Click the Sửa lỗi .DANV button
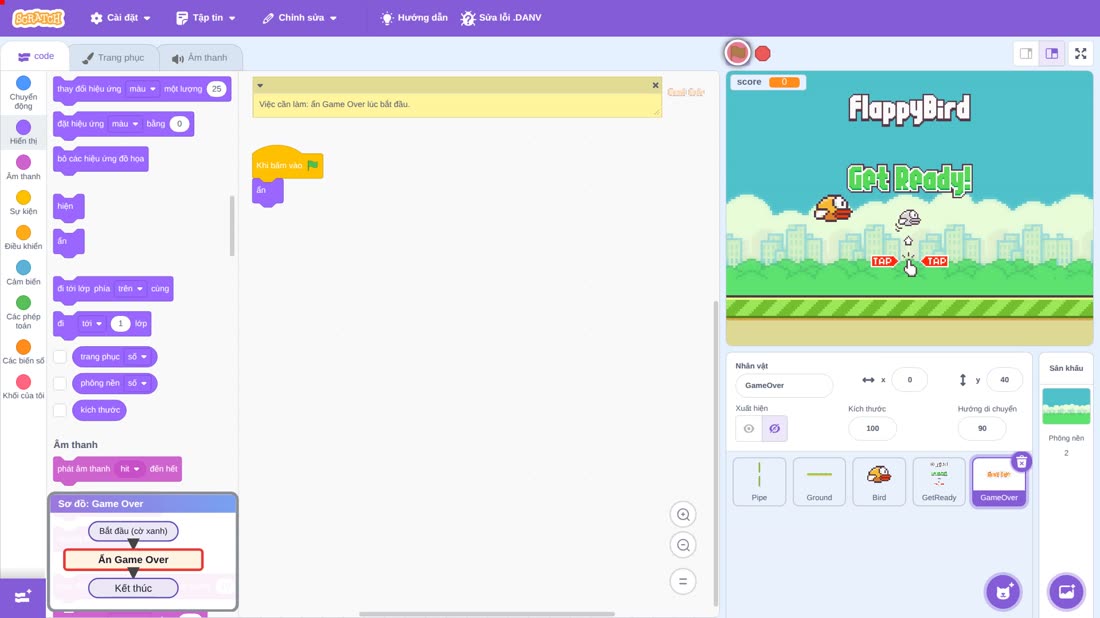Viewport: 1100px width, 618px height. click(501, 18)
